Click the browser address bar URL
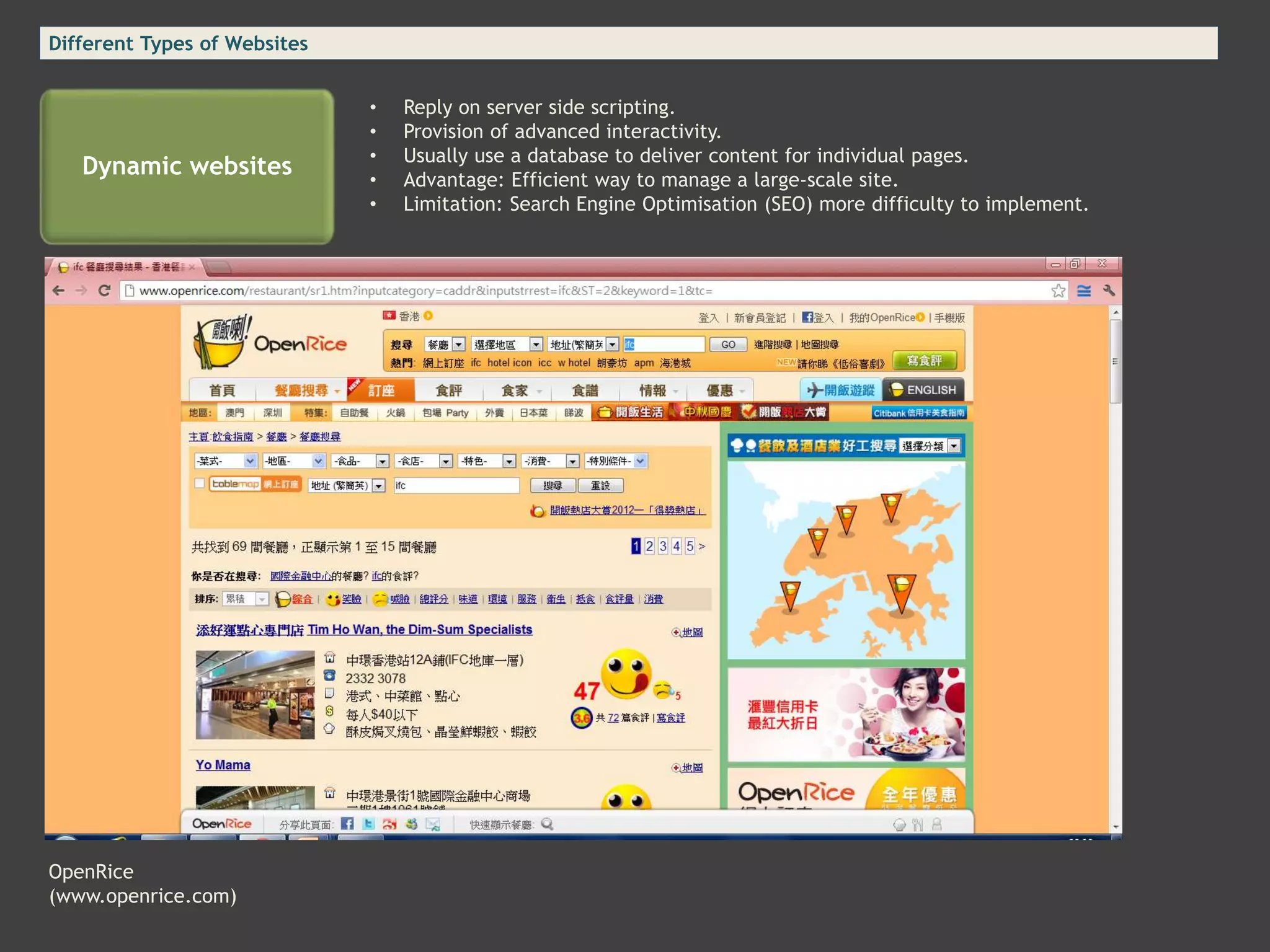Screen dimensions: 1270x952 (425, 291)
